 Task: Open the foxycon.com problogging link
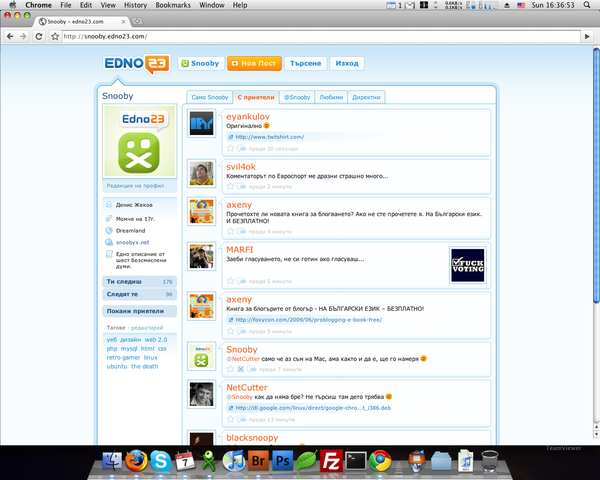pos(308,320)
